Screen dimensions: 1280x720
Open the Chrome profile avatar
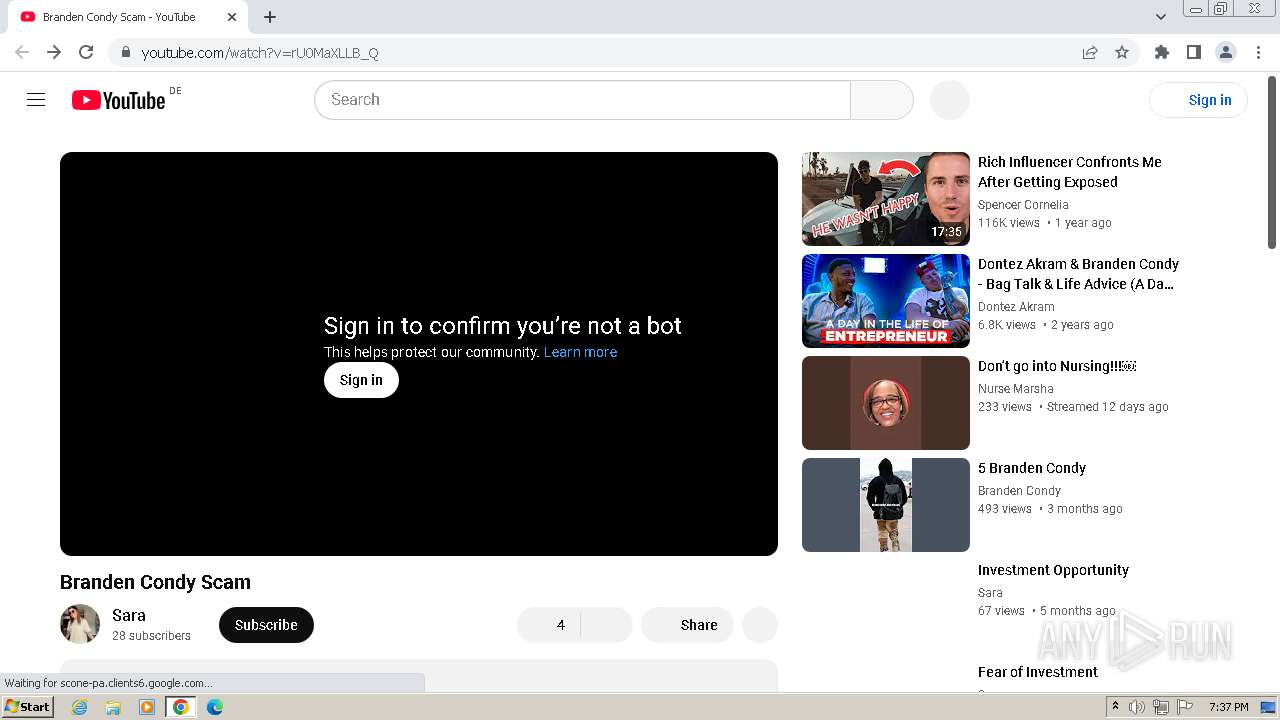1226,52
